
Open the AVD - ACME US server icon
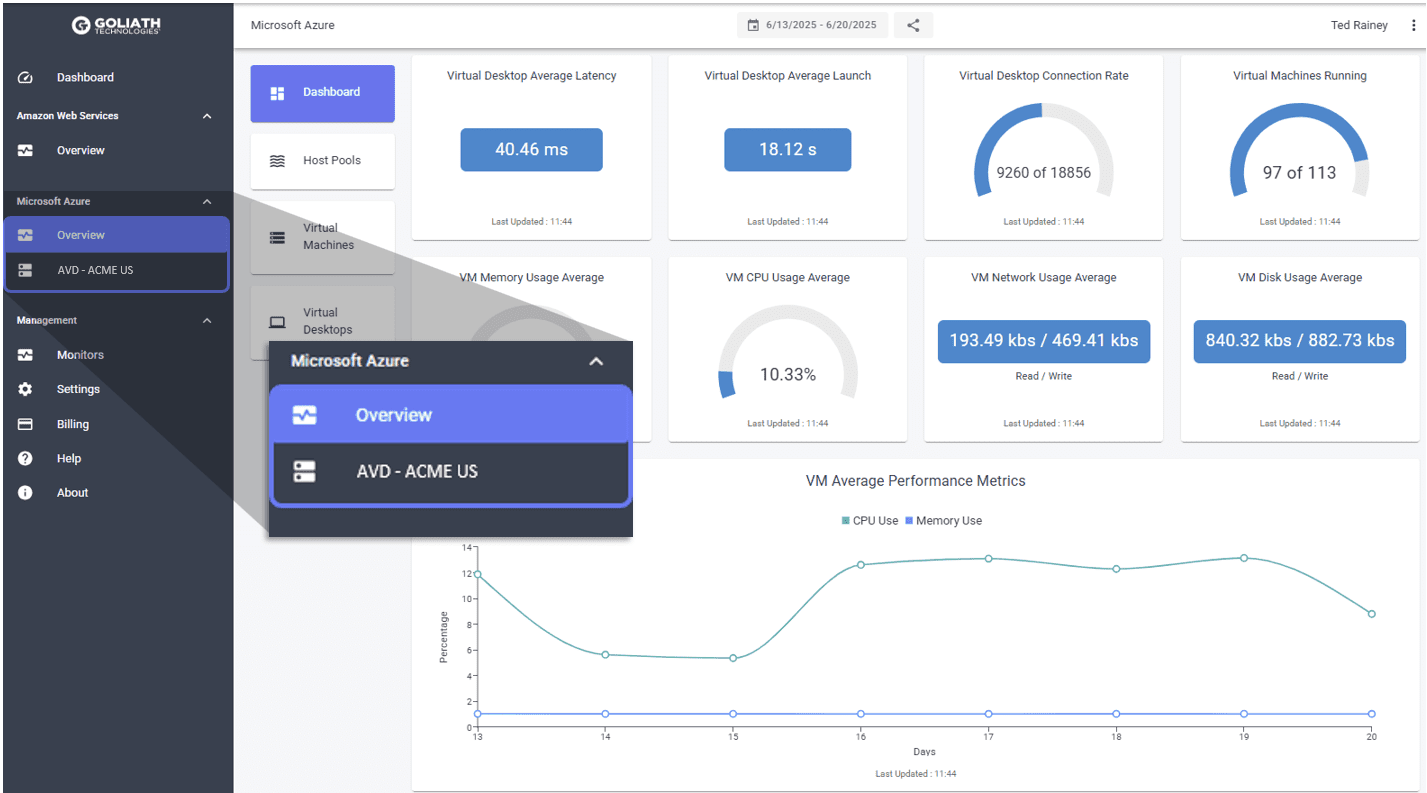[x=26, y=270]
